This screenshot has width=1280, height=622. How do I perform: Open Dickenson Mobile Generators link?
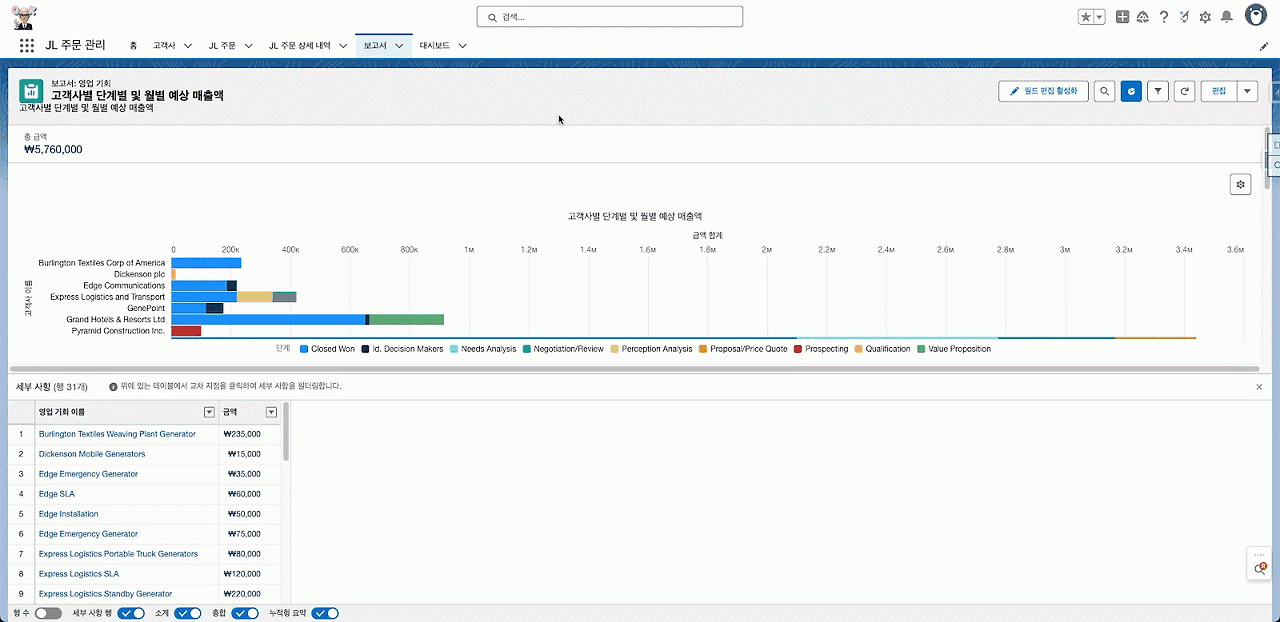tap(92, 454)
